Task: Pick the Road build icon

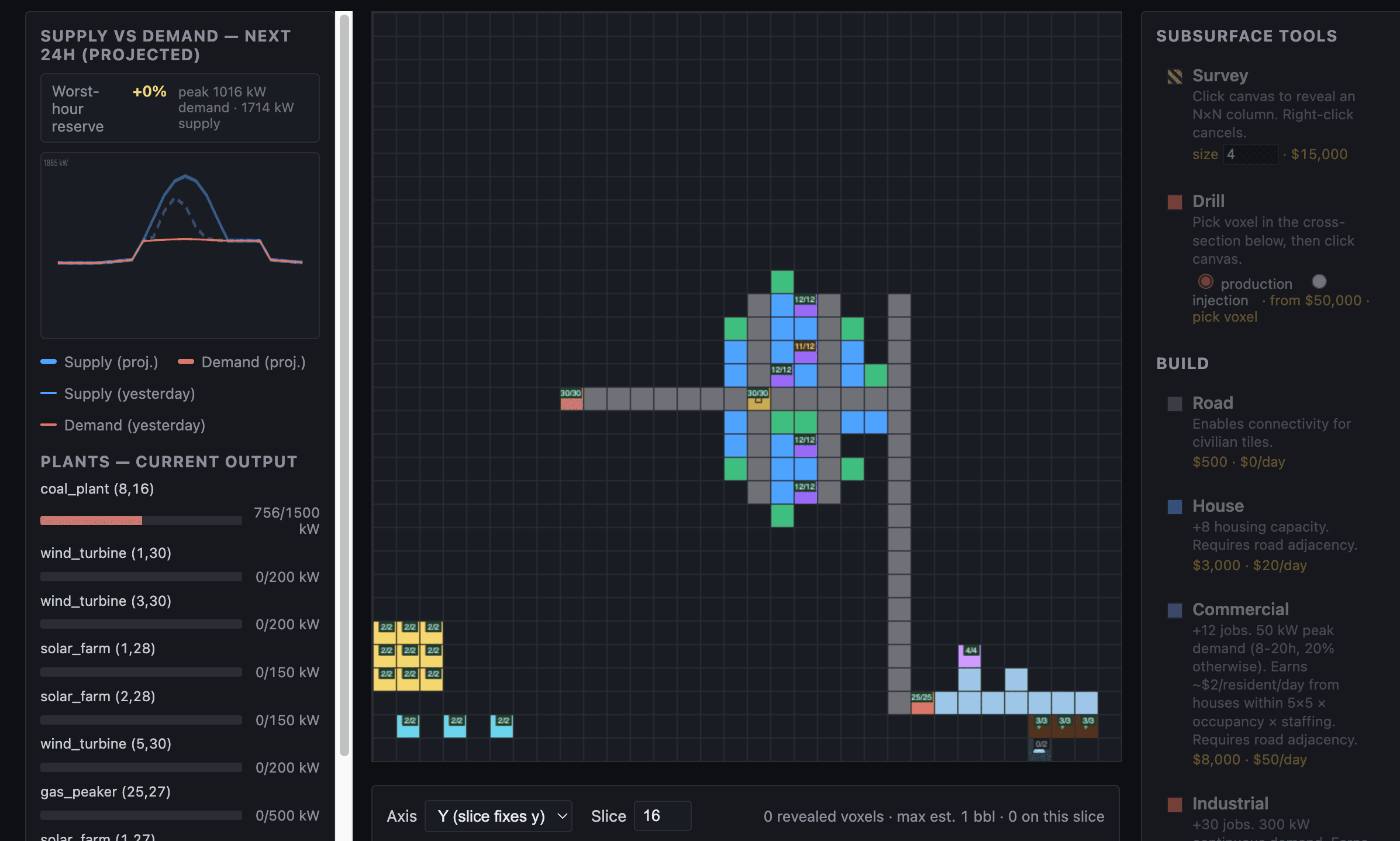Action: point(1174,404)
